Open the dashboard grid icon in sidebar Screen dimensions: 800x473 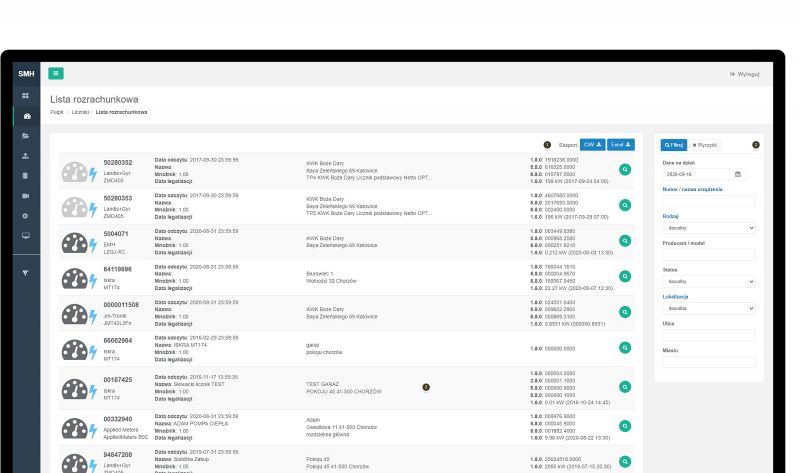click(26, 96)
